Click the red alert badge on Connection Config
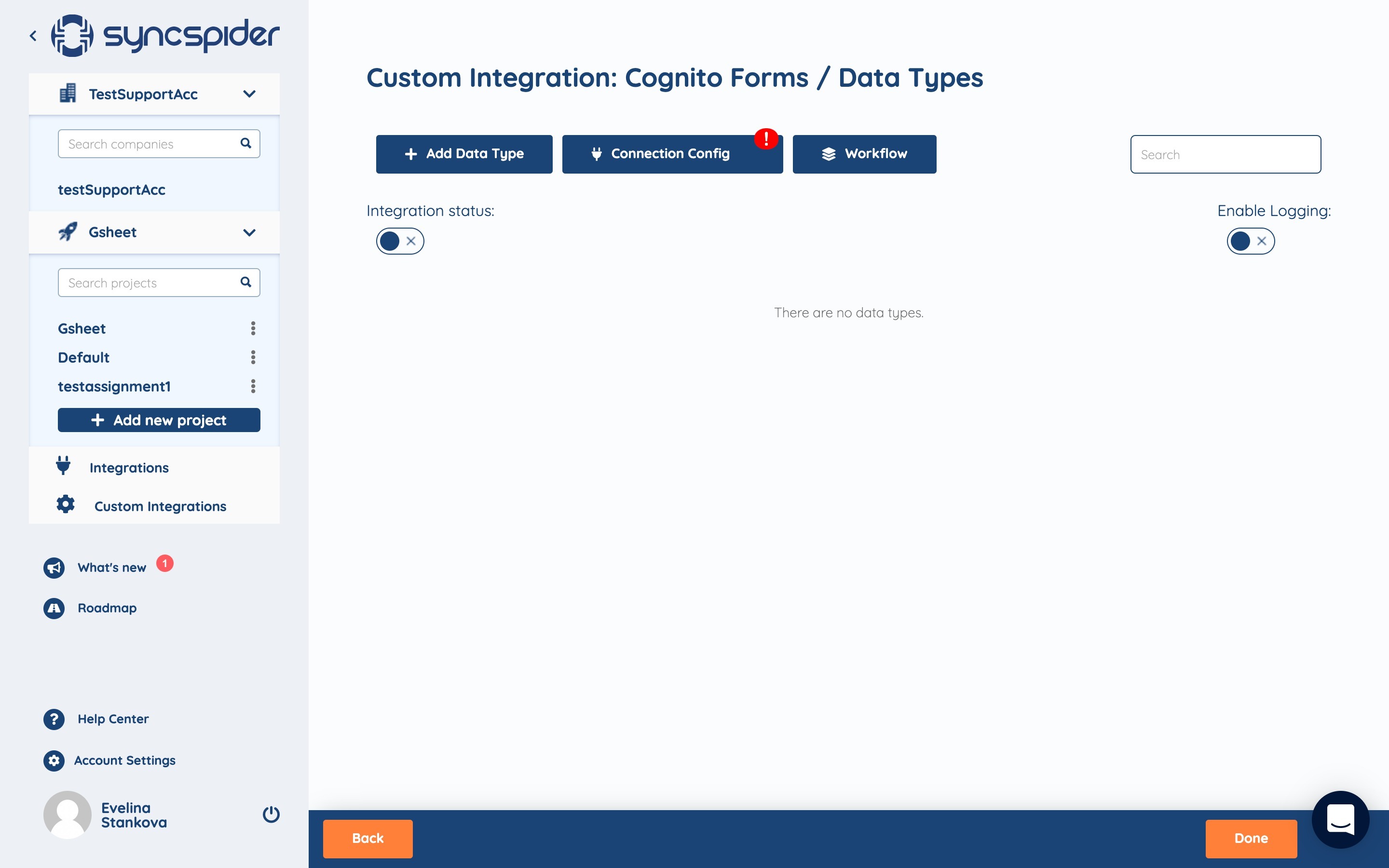The image size is (1389, 868). pos(766,138)
